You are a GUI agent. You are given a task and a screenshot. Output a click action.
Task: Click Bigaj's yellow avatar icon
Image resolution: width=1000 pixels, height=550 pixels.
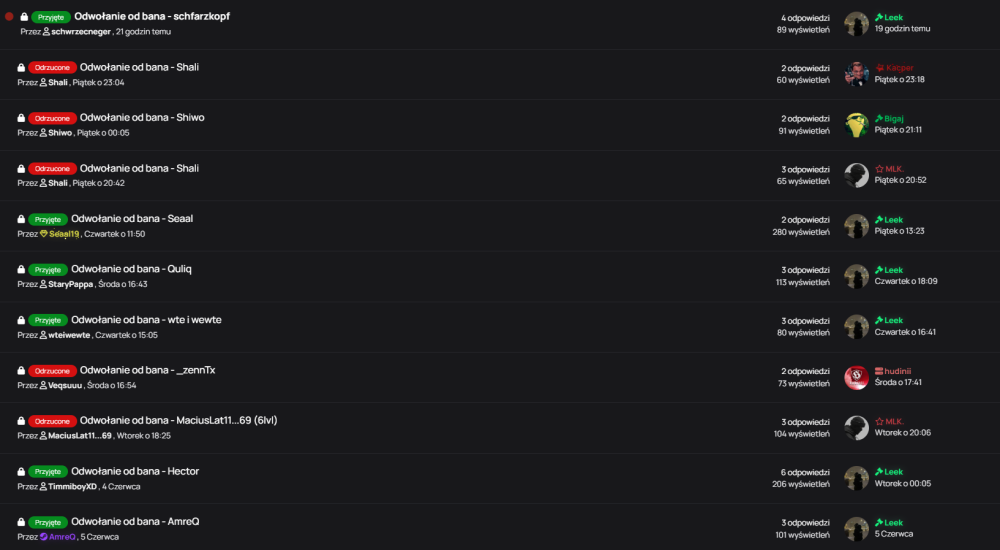click(x=856, y=124)
